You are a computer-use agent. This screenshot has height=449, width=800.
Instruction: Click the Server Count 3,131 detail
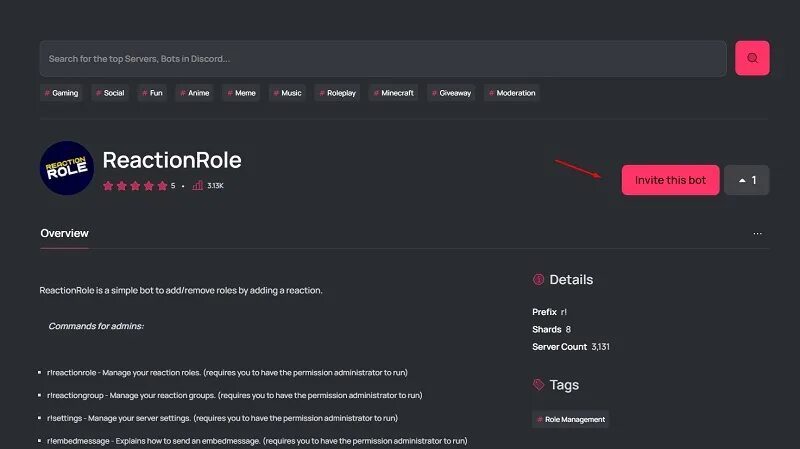tap(571, 346)
